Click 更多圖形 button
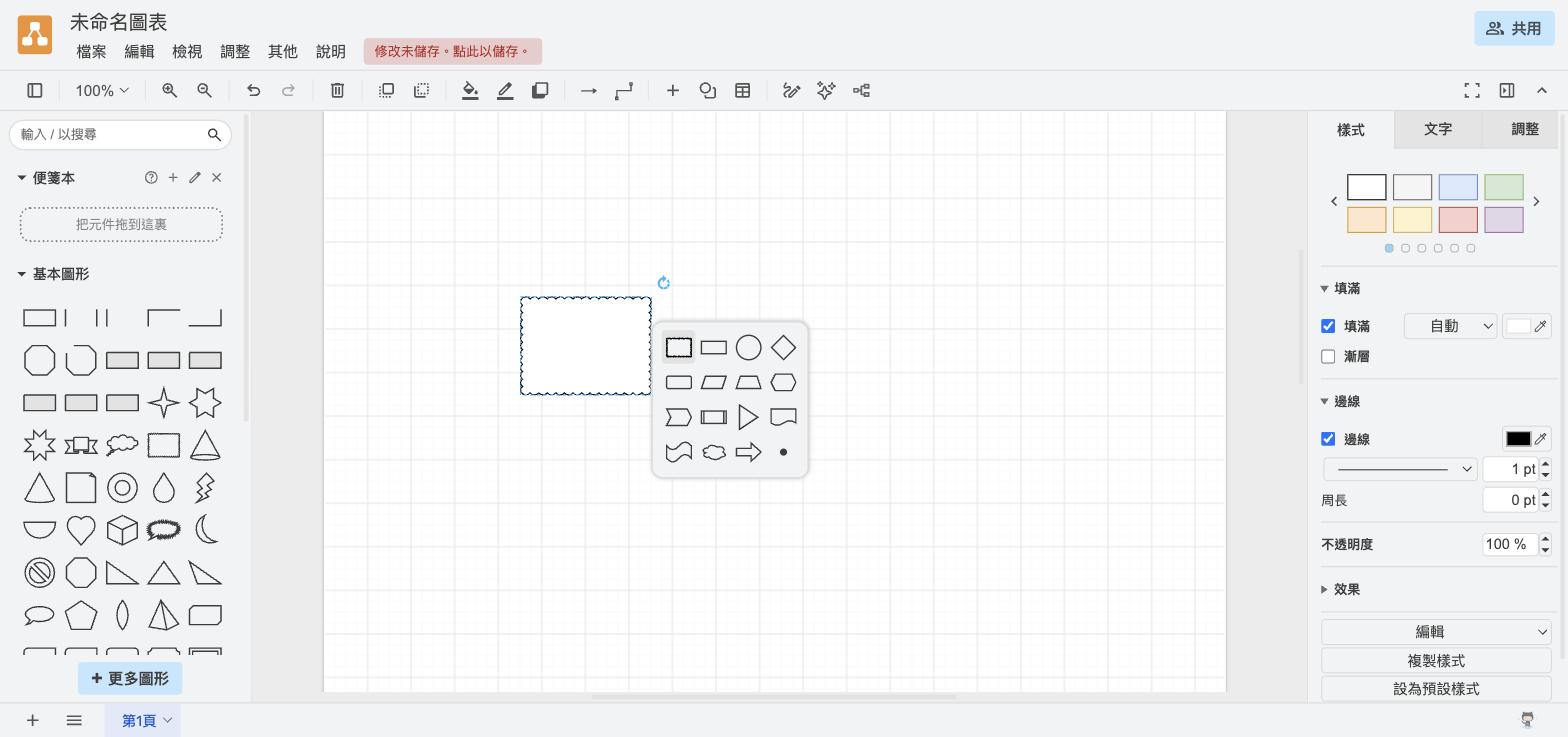 click(130, 678)
